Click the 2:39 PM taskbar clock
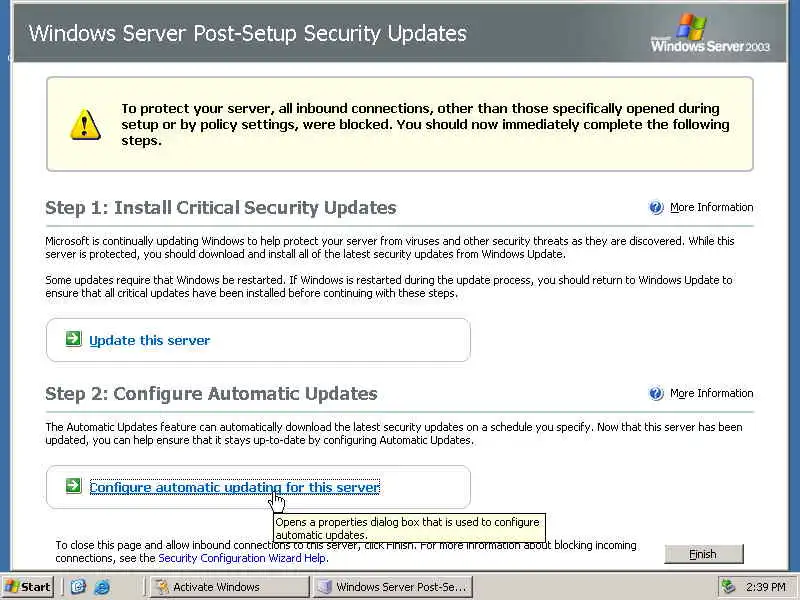This screenshot has height=600, width=800. coord(764,587)
